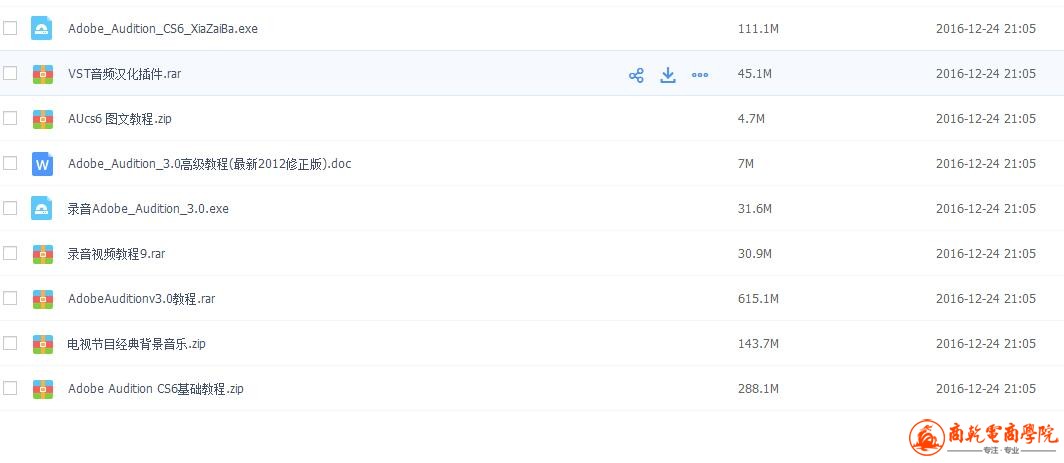Click the Word document icon for Adobe_Audition_3.0高级教程
Viewport: 1064px width, 463px height.
pyautogui.click(x=42, y=164)
